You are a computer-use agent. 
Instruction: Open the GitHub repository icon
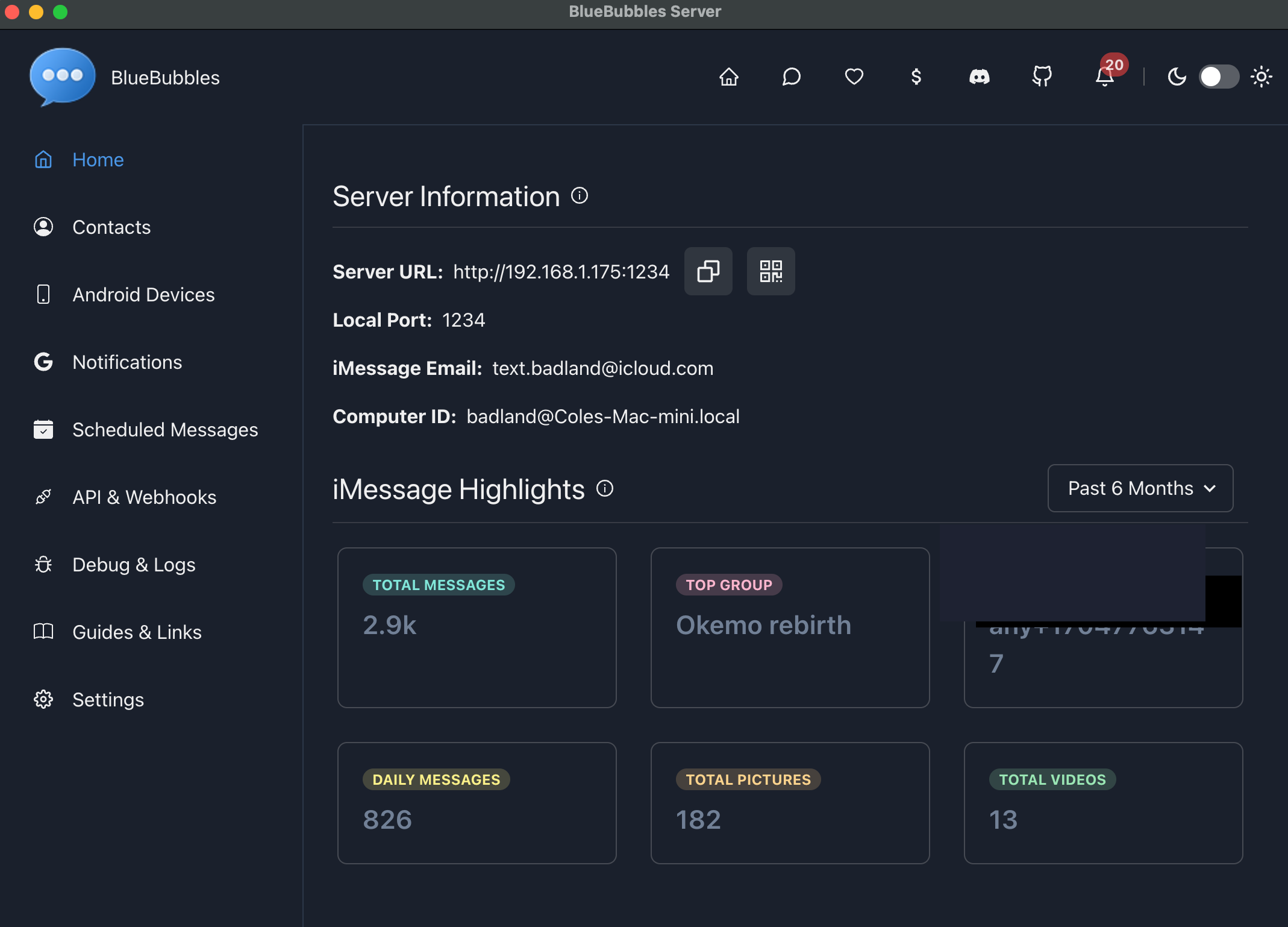(1042, 77)
